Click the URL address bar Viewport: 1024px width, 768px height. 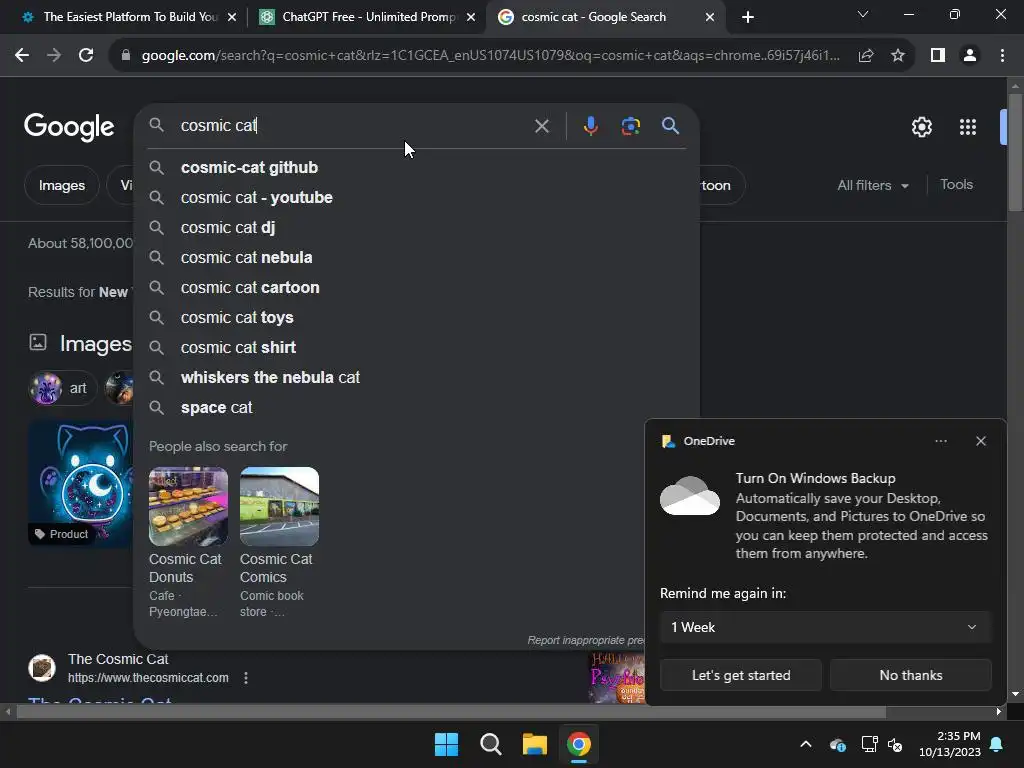[x=490, y=56]
